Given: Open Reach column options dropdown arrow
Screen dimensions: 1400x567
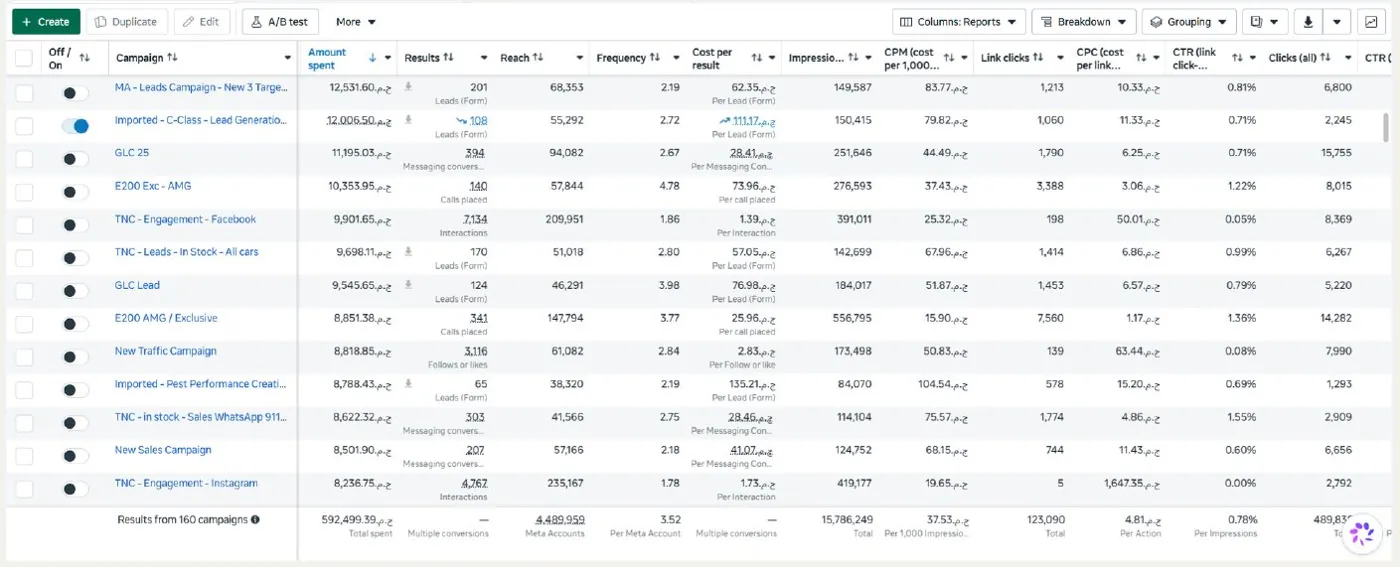Looking at the screenshot, I should click(x=579, y=58).
